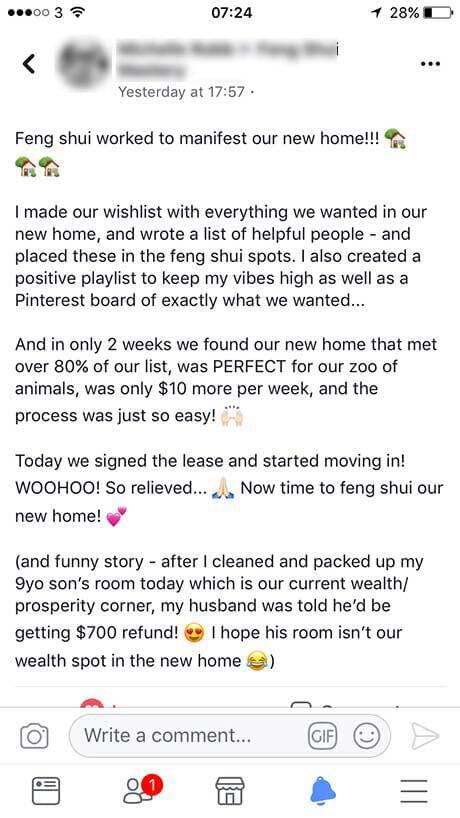The image size is (460, 818).
Task: Open the camera to attach a photo
Action: 34,736
